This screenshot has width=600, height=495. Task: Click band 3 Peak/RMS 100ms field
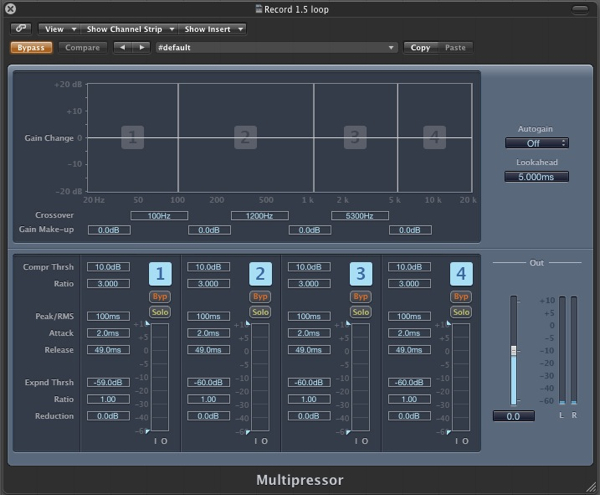(x=309, y=316)
